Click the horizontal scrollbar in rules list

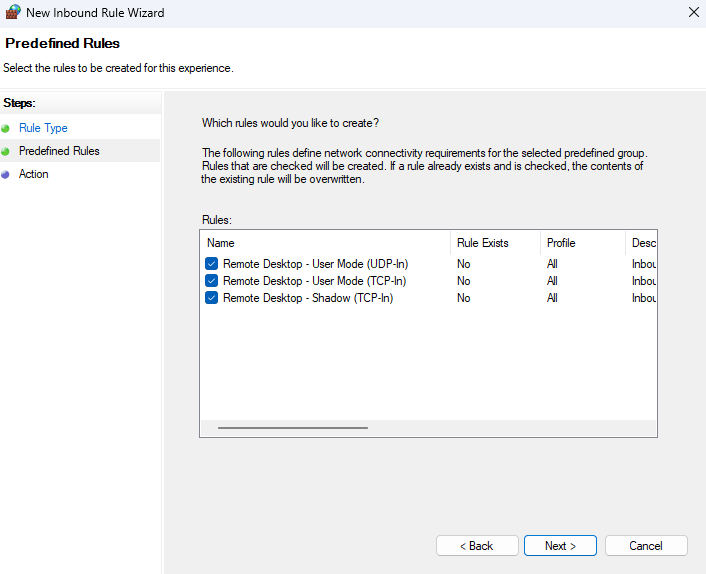pyautogui.click(x=293, y=428)
